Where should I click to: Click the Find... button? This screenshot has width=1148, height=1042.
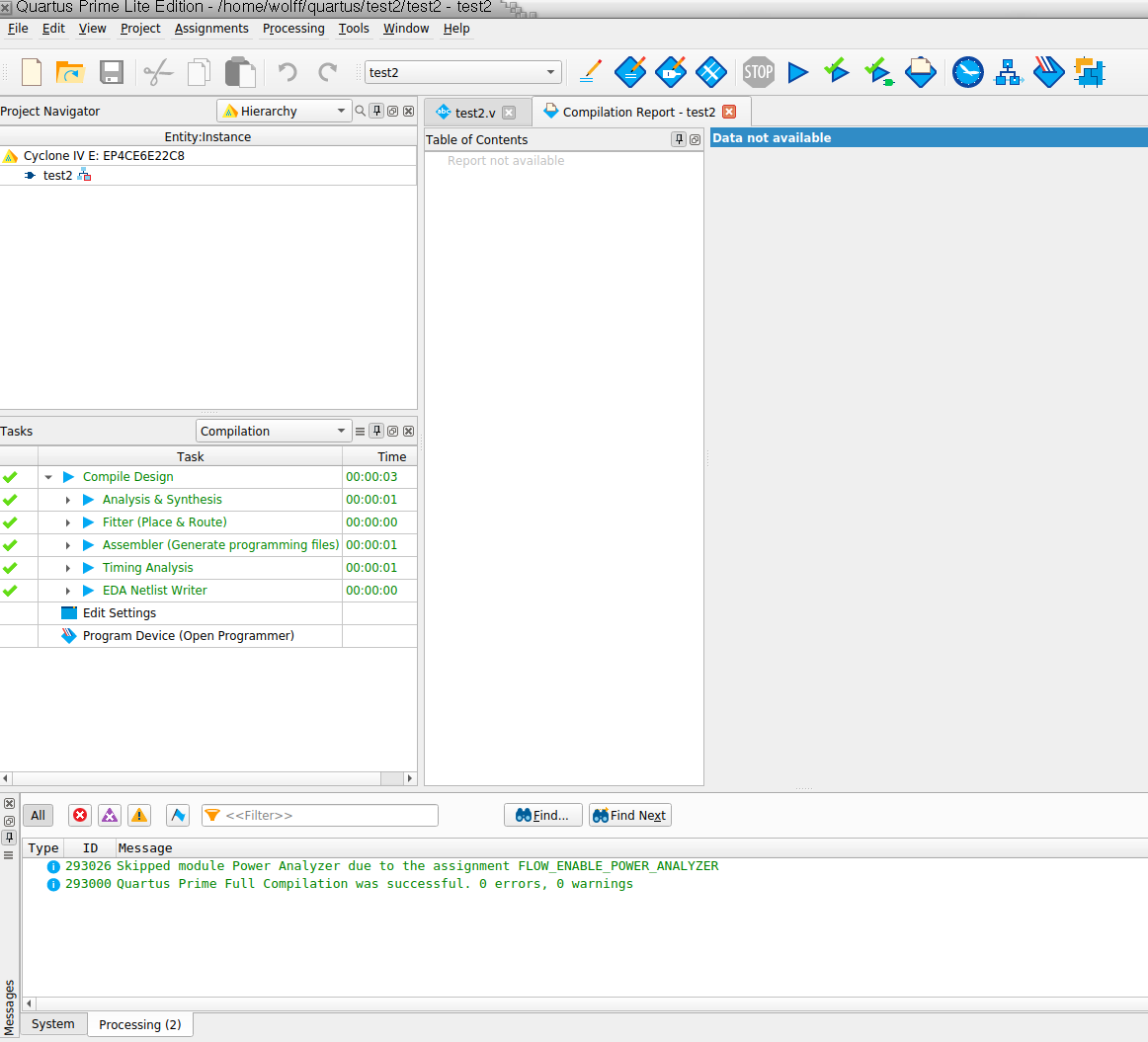(x=542, y=815)
